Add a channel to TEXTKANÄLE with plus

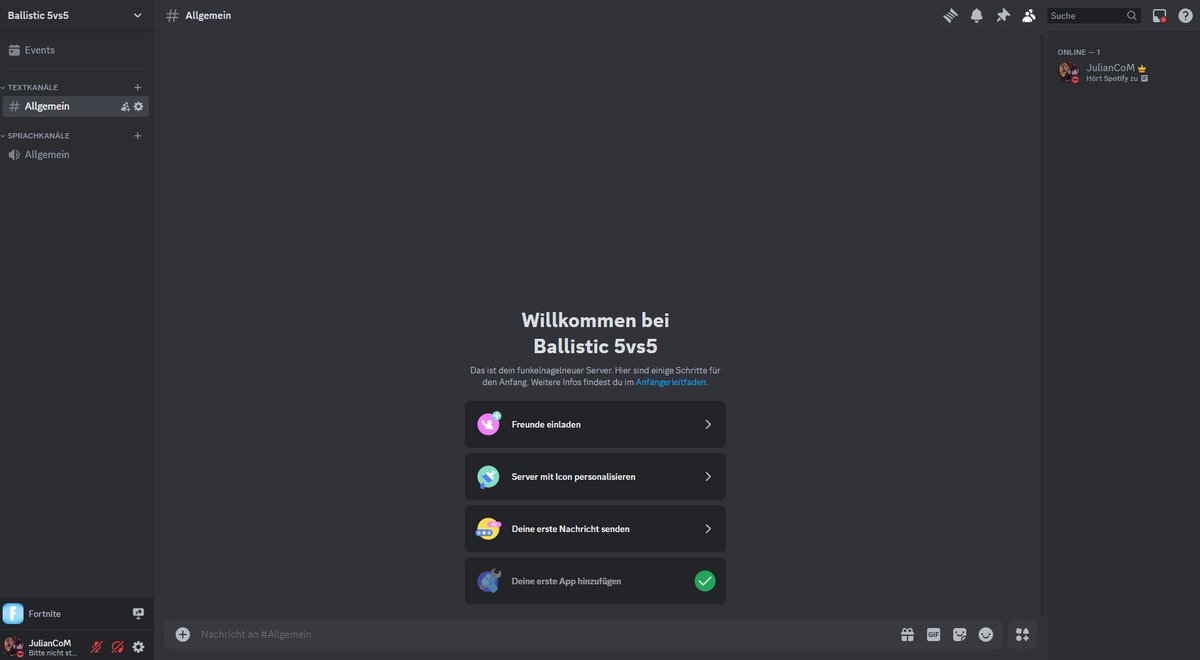[138, 87]
